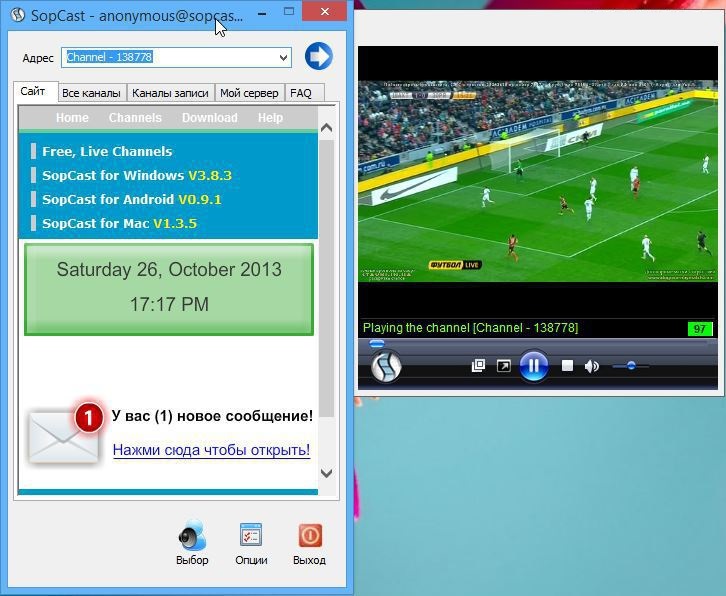Click the Нажми сюда чтобы открыть link

(x=211, y=450)
